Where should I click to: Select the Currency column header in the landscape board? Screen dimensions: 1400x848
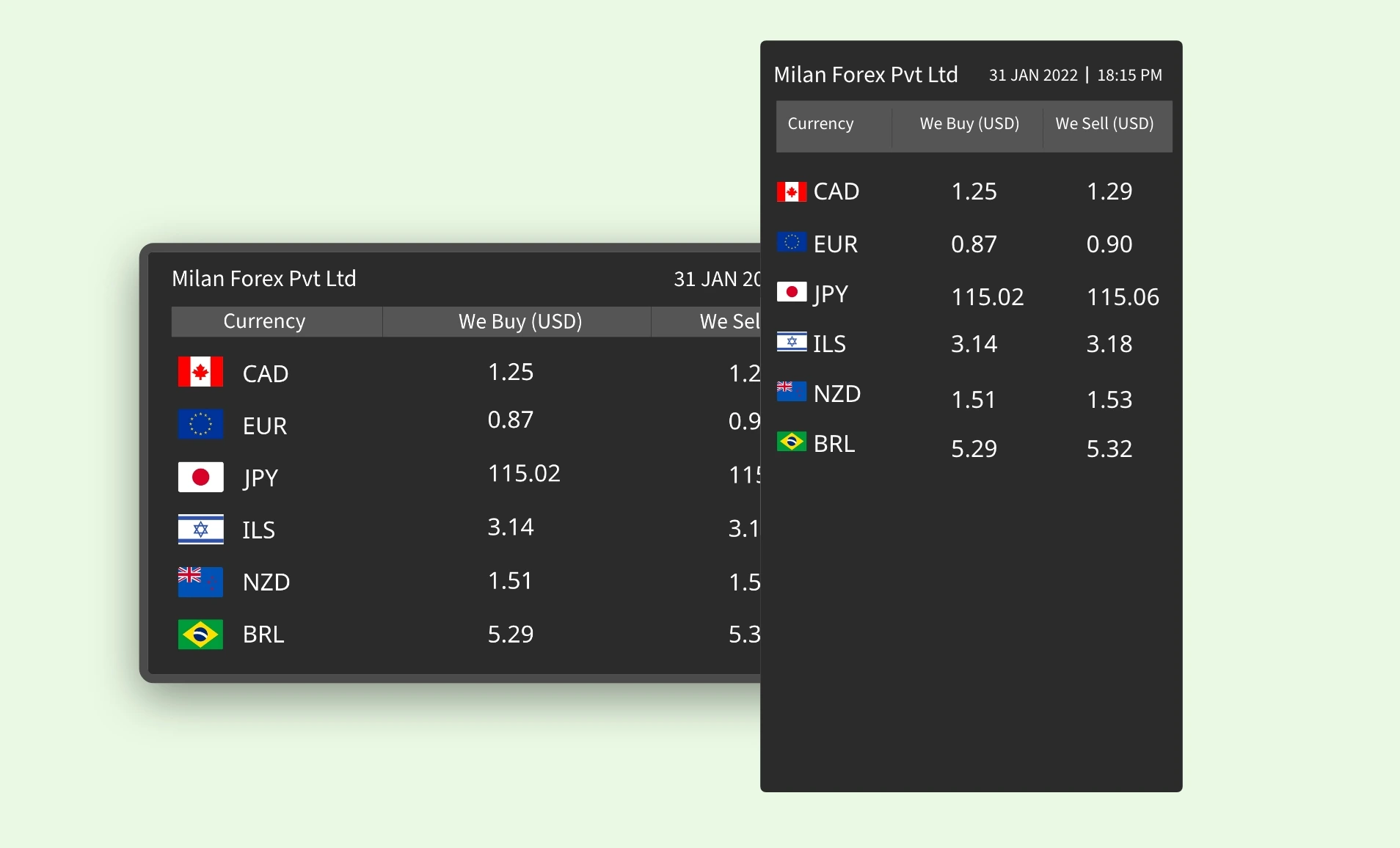[277, 321]
